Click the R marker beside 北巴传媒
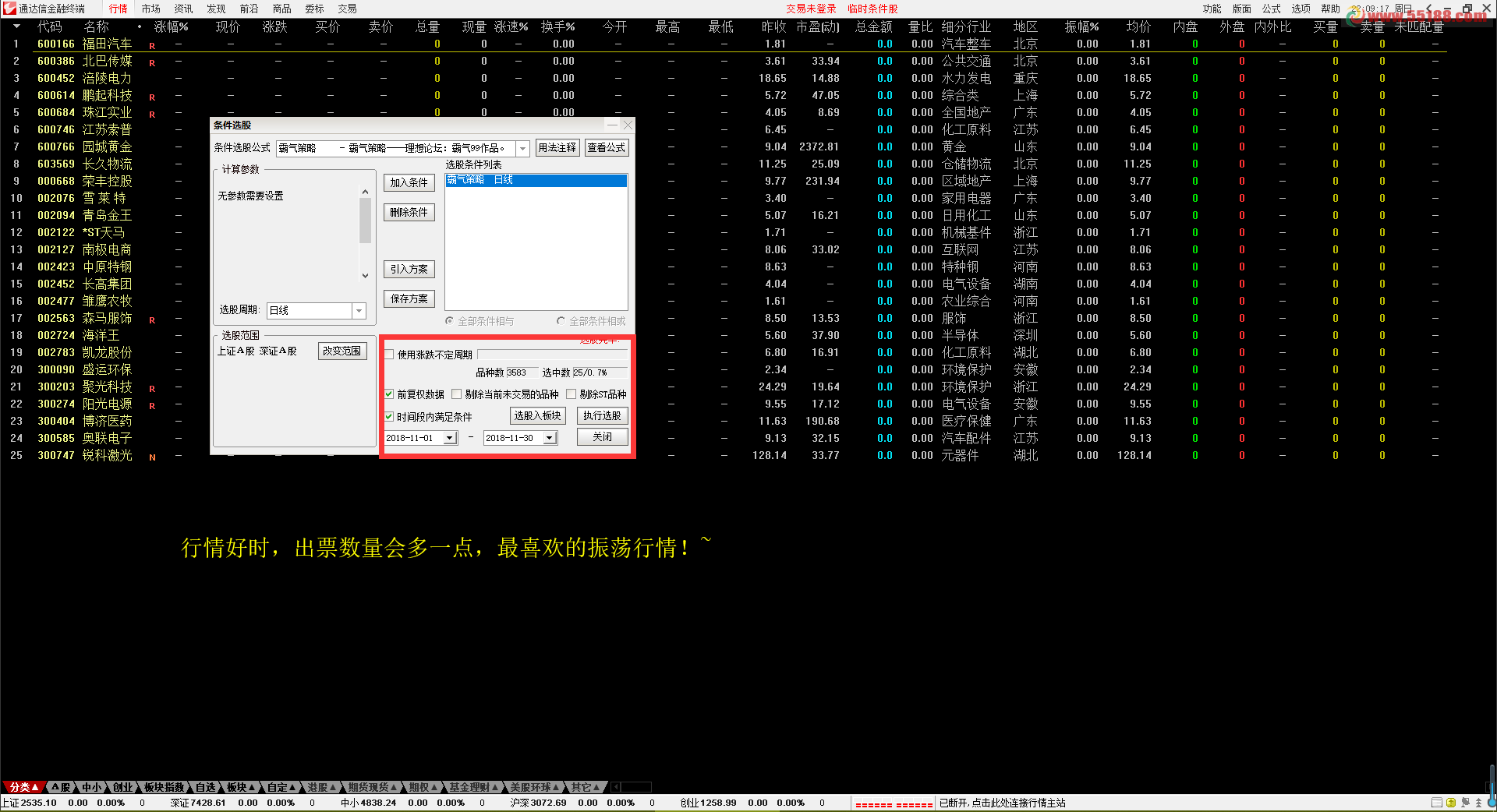1497x812 pixels. 152,63
